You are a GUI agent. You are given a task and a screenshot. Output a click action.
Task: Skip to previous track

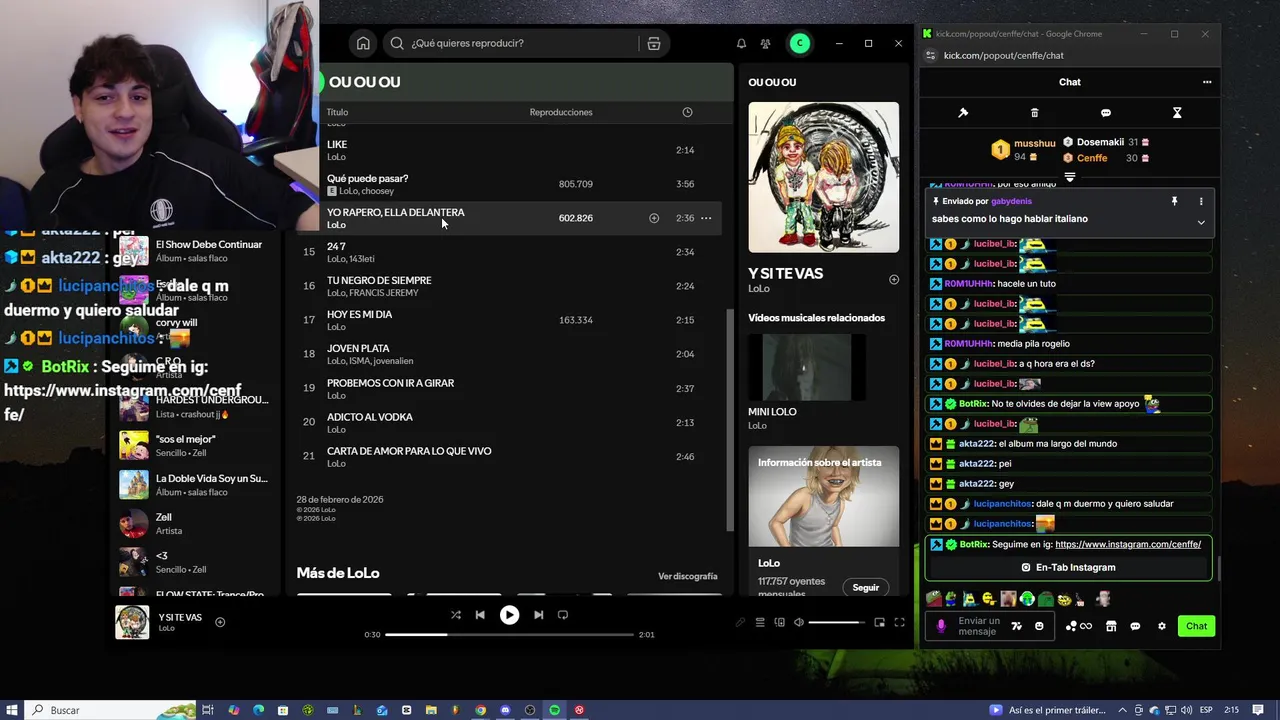pos(480,615)
